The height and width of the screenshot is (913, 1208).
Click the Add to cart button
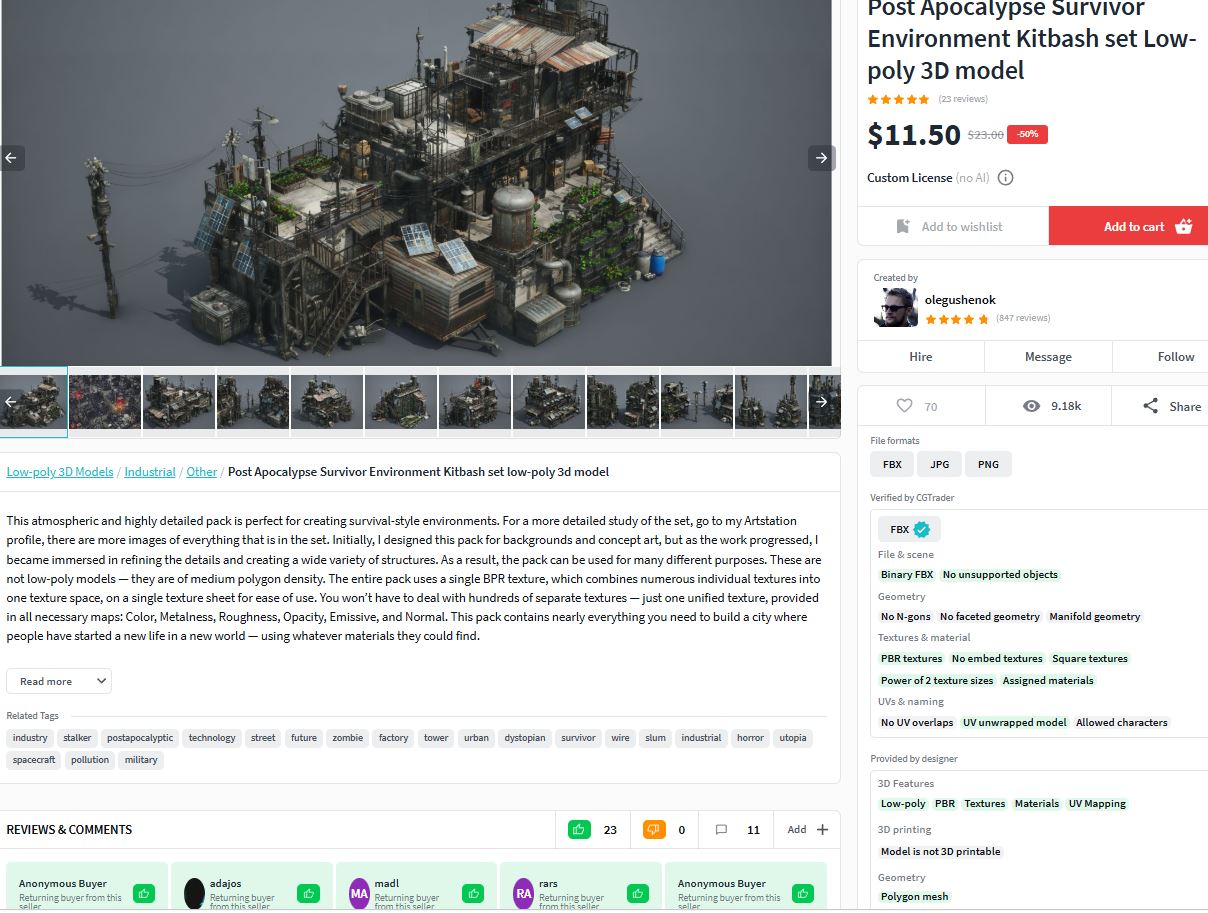point(1128,226)
